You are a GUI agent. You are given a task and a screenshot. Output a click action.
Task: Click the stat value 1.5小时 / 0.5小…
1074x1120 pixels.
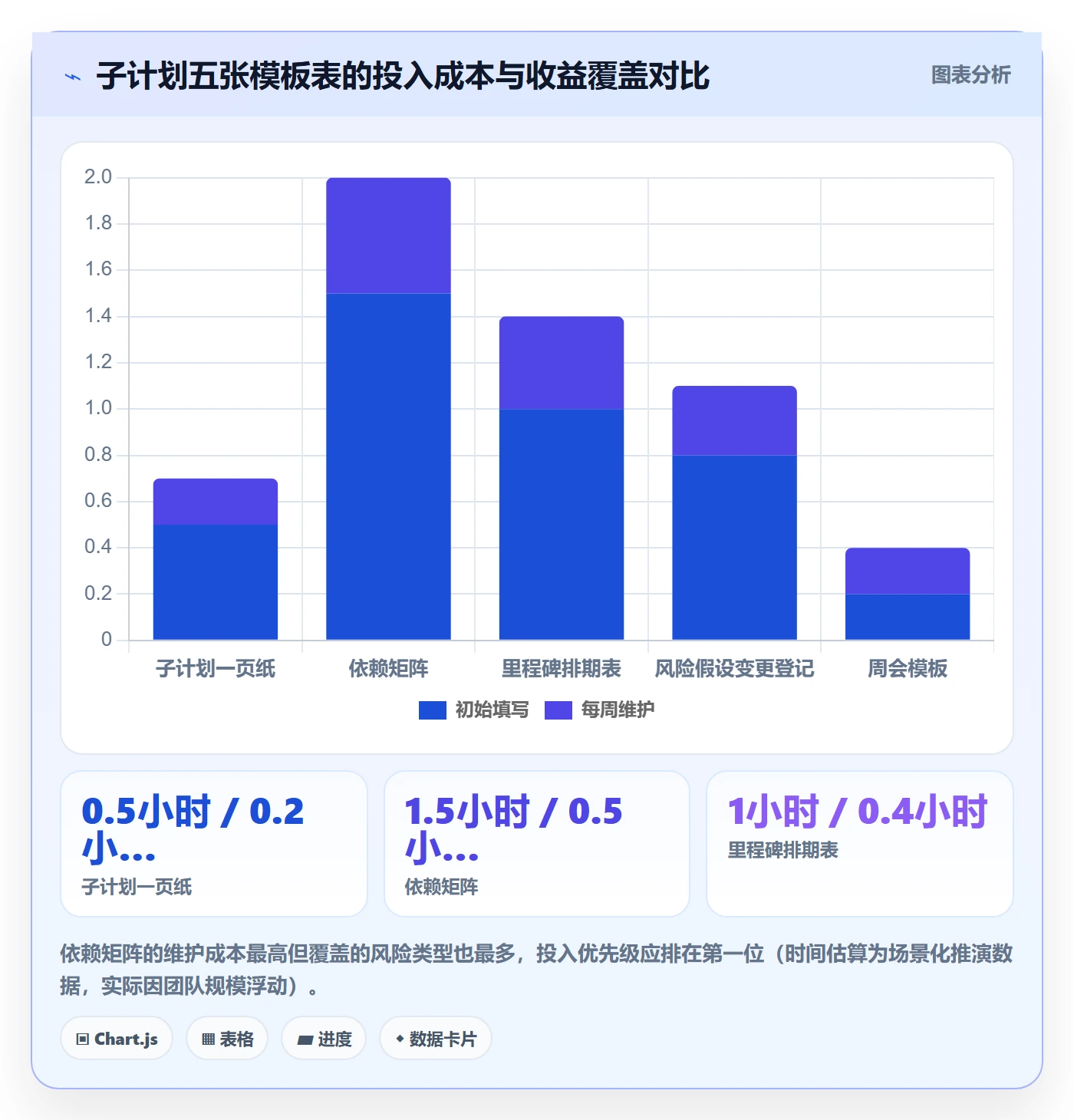[514, 830]
